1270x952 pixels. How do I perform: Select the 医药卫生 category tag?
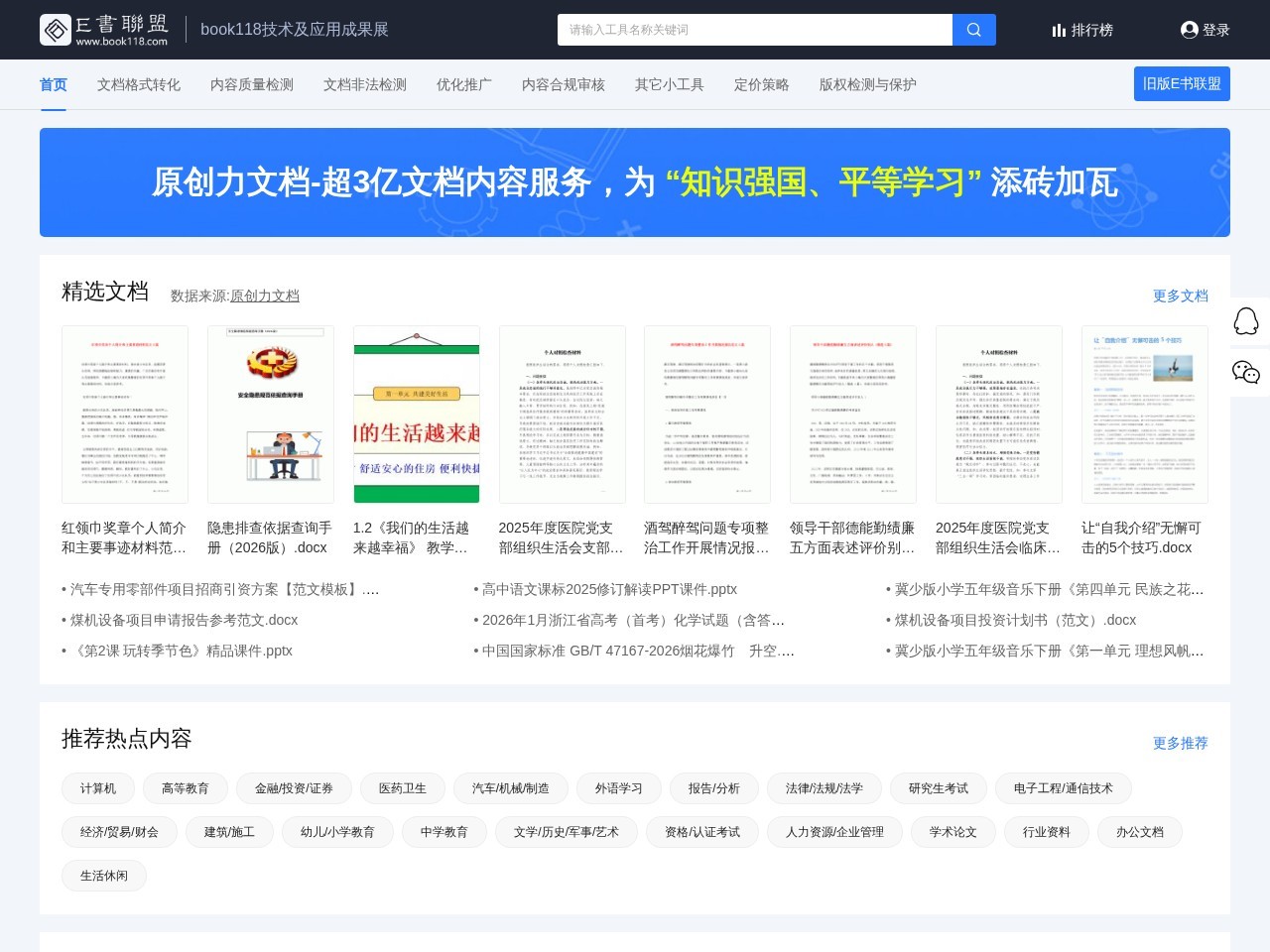point(401,788)
